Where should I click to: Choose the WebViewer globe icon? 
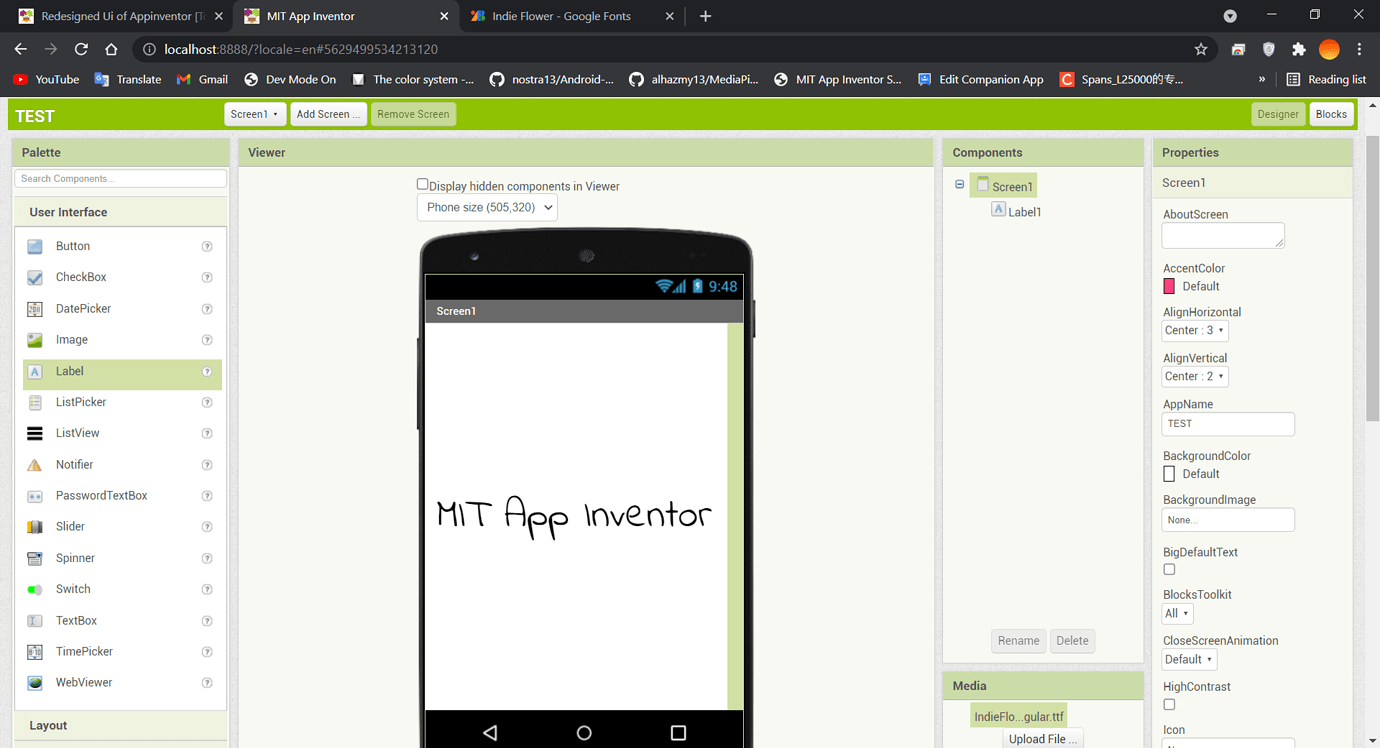(x=35, y=683)
